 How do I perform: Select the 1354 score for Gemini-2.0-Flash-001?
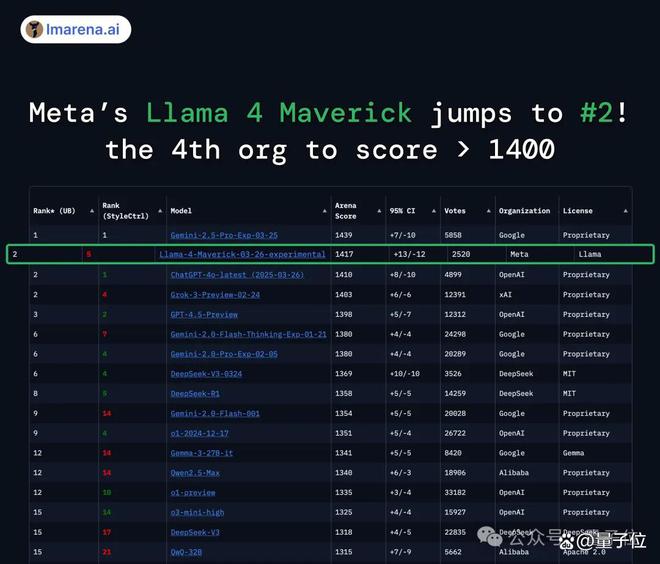pyautogui.click(x=343, y=413)
